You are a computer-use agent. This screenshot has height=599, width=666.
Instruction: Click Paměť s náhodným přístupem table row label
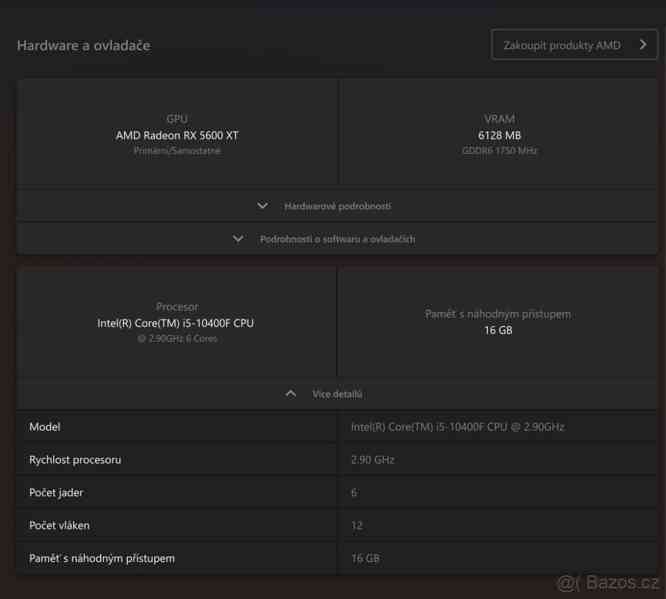pos(102,558)
